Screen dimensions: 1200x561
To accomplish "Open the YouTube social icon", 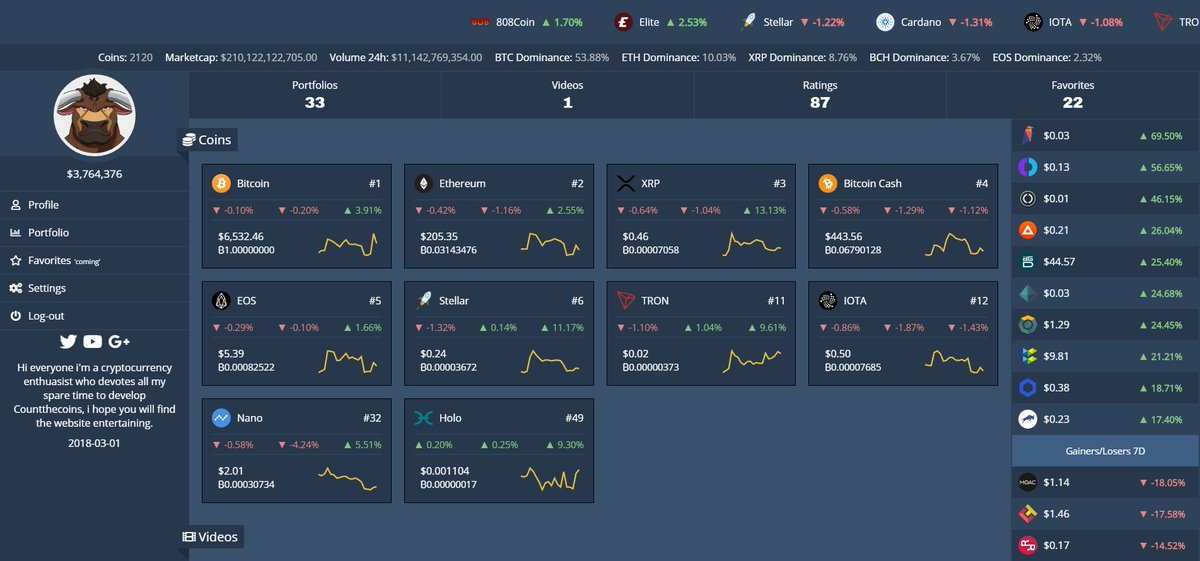I will (x=93, y=342).
